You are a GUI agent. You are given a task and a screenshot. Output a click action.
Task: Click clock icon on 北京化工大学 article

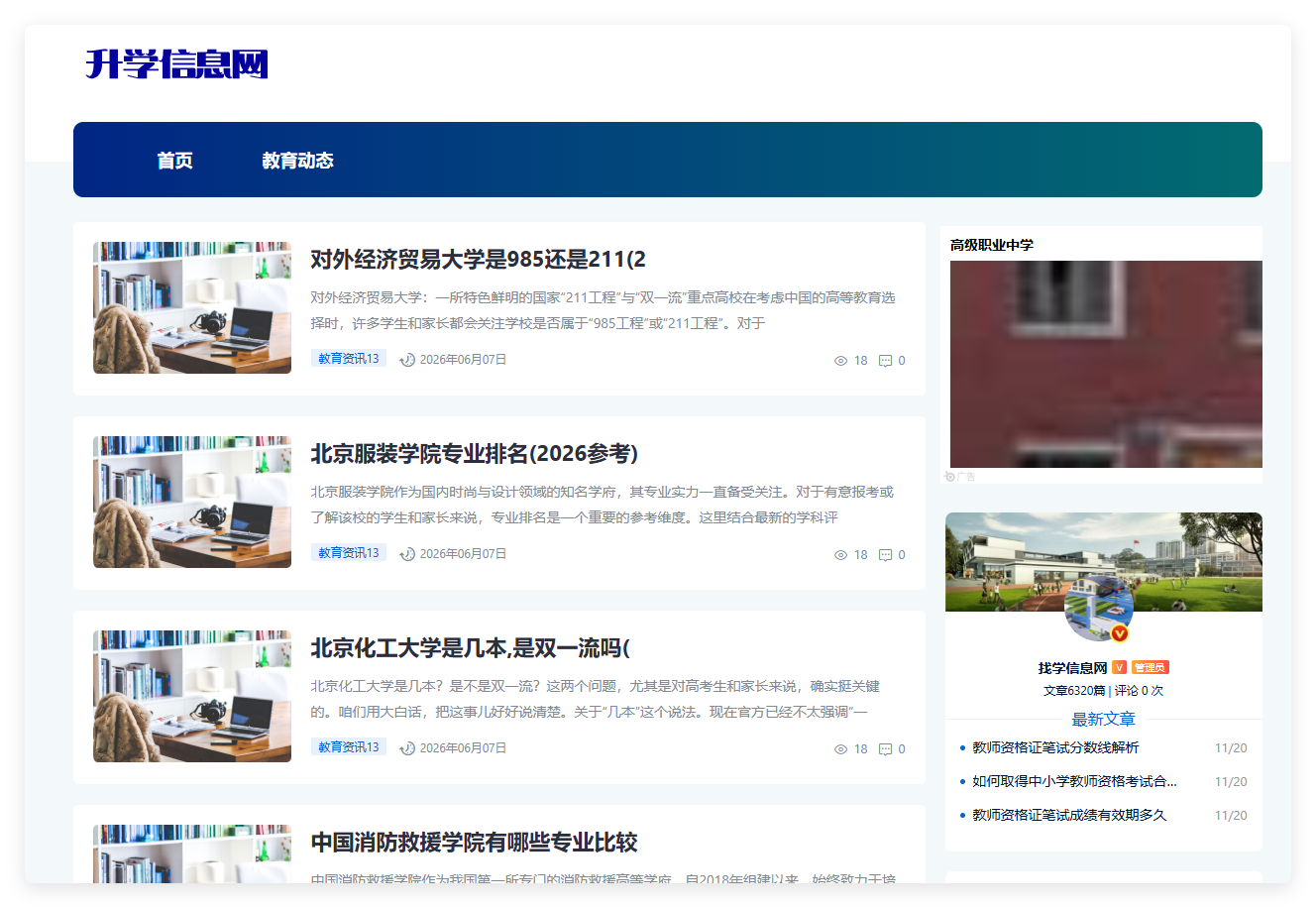[x=407, y=748]
